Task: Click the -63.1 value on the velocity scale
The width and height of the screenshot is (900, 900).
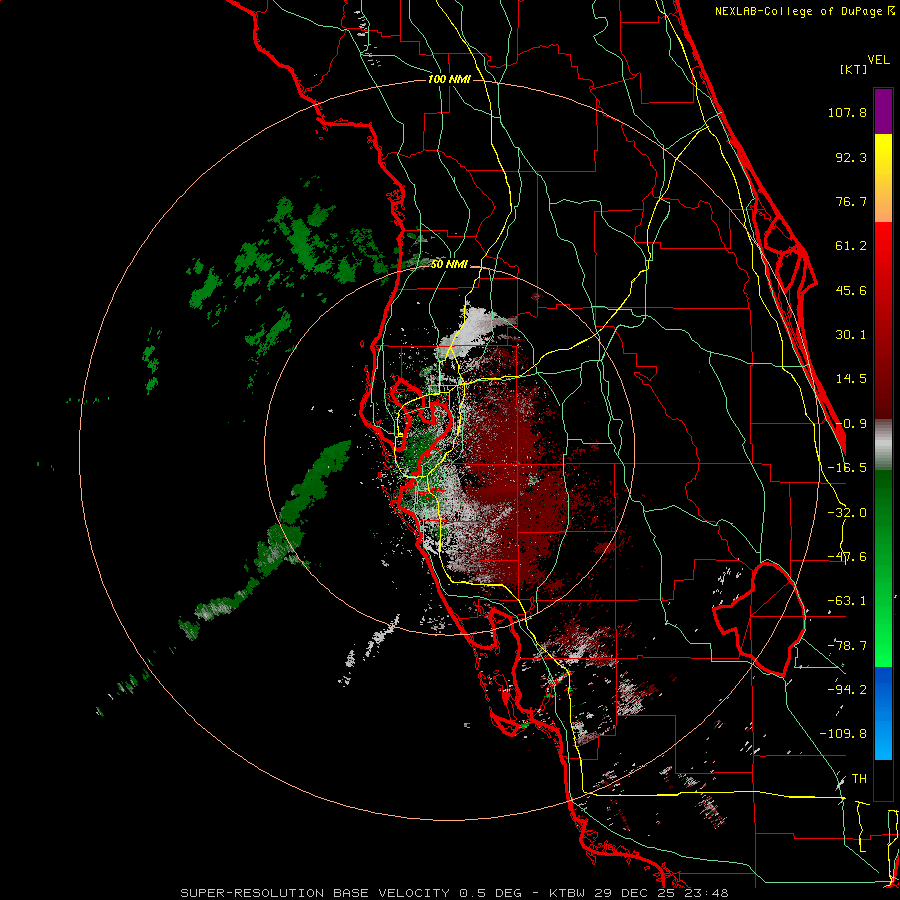Action: coord(847,601)
